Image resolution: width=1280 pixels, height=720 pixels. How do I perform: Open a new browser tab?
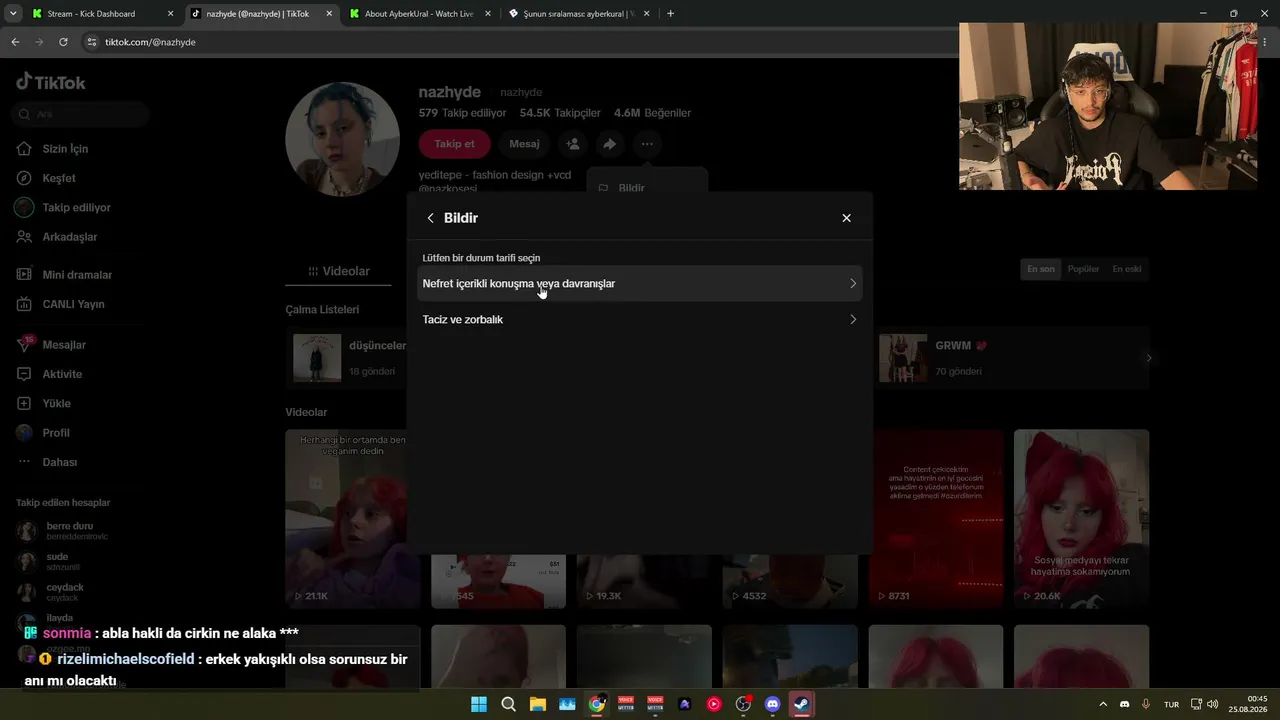pos(670,14)
